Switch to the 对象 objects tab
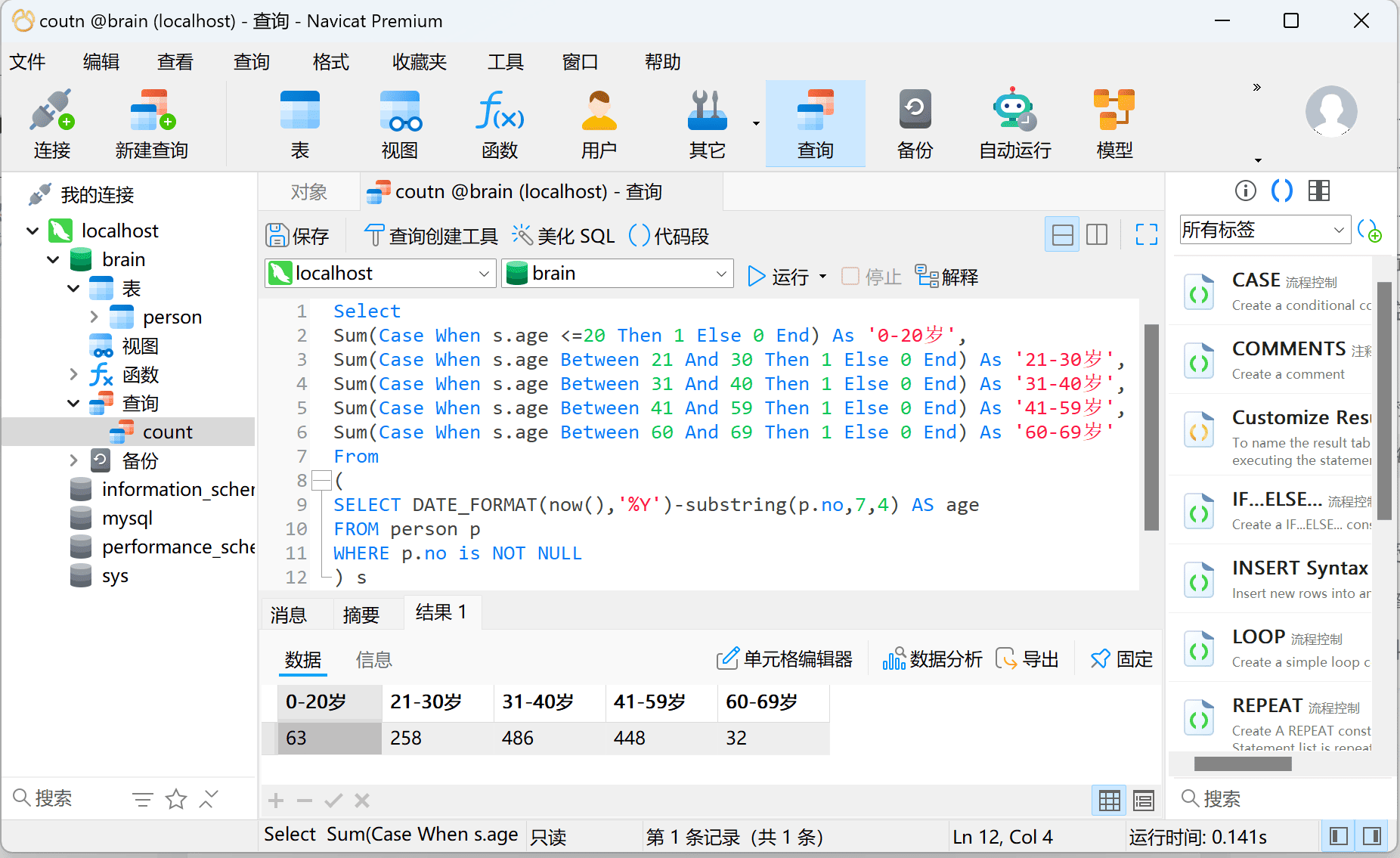1400x858 pixels. 309,192
